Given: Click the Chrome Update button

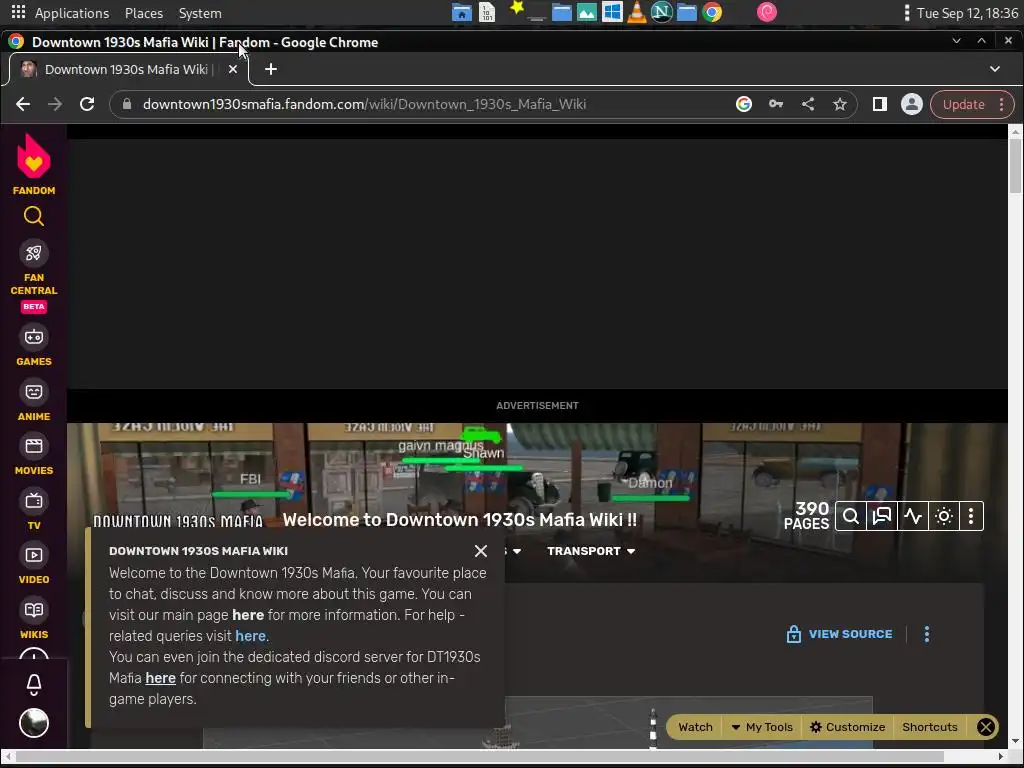Looking at the screenshot, I should coord(963,104).
